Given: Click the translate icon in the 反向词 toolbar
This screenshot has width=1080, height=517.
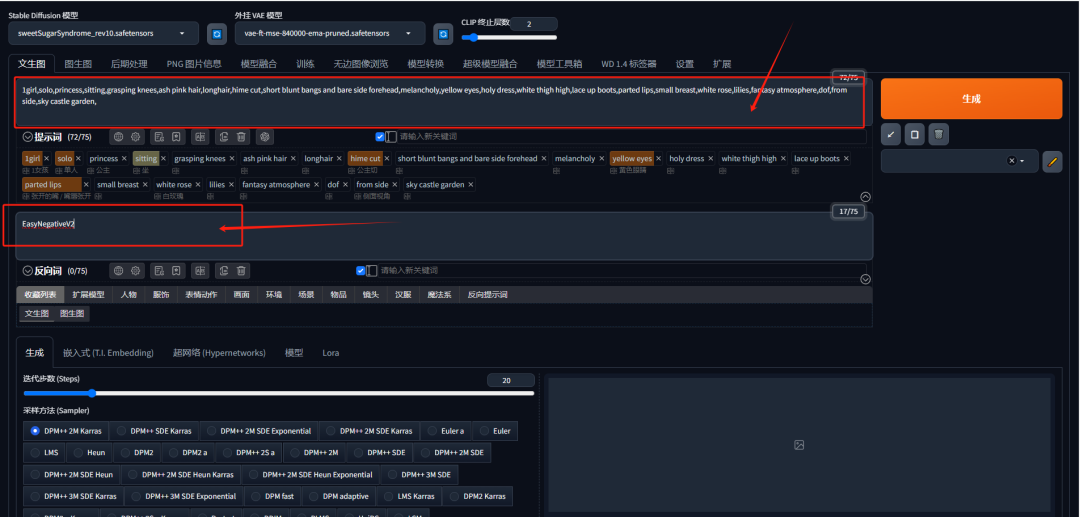Looking at the screenshot, I should (x=200, y=271).
